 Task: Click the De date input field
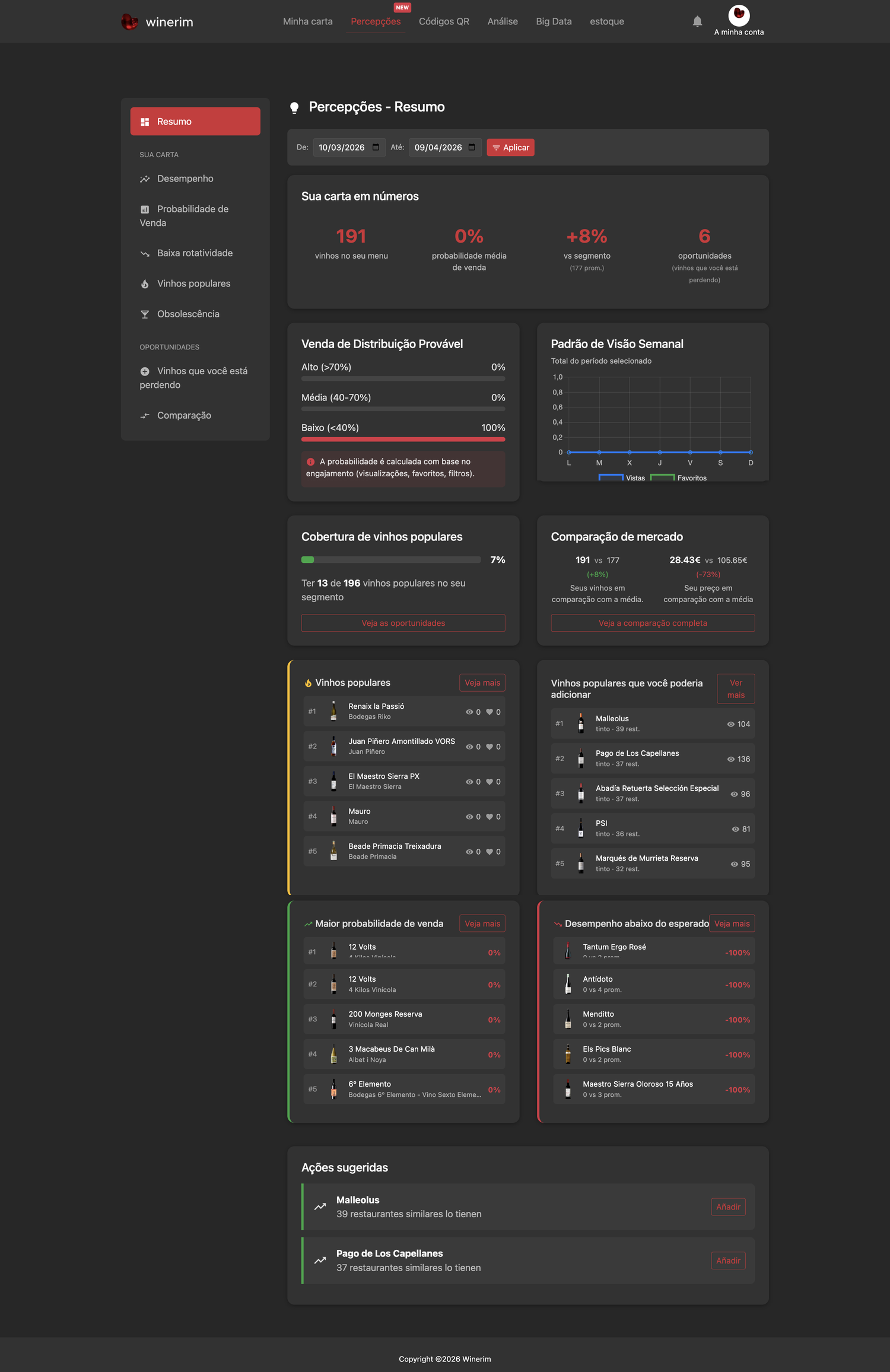coord(349,148)
